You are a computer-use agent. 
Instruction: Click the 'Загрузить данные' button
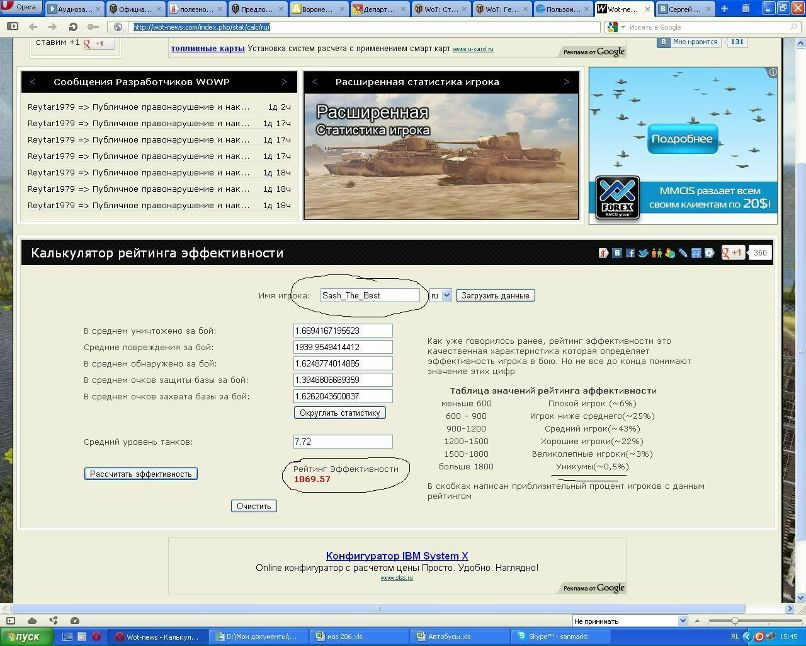[x=495, y=296]
